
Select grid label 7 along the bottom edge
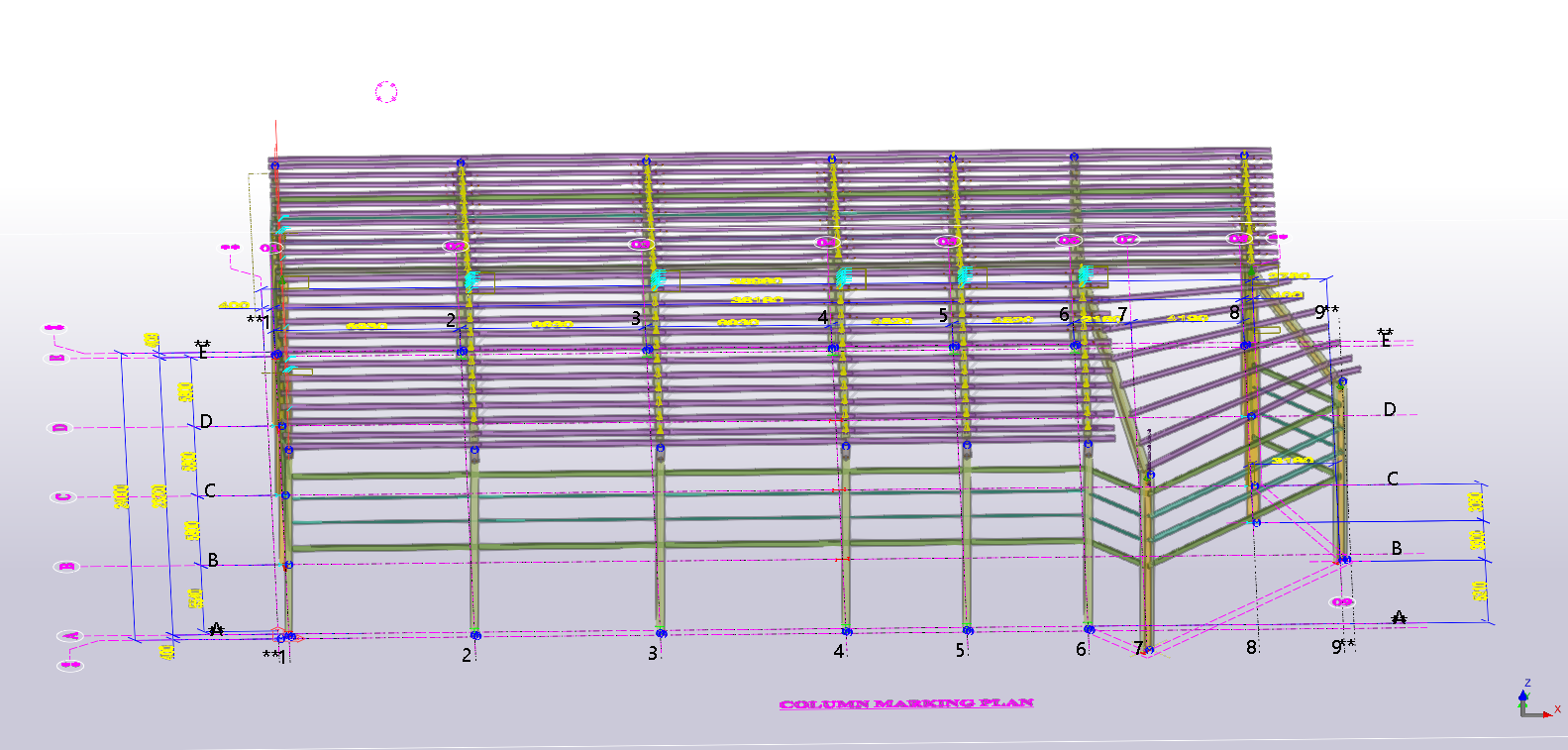coord(1138,648)
